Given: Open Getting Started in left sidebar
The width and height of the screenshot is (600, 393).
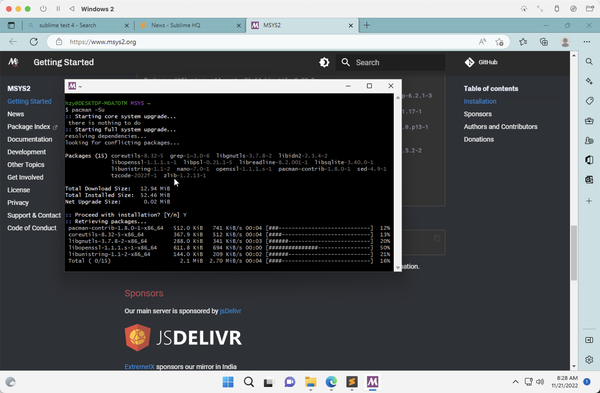Looking at the screenshot, I should point(29,101).
